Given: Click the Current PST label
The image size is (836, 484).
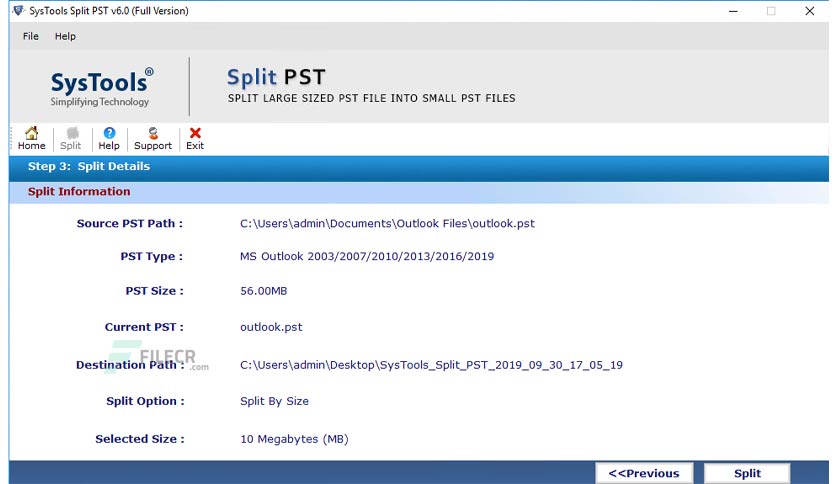Looking at the screenshot, I should pyautogui.click(x=144, y=327).
